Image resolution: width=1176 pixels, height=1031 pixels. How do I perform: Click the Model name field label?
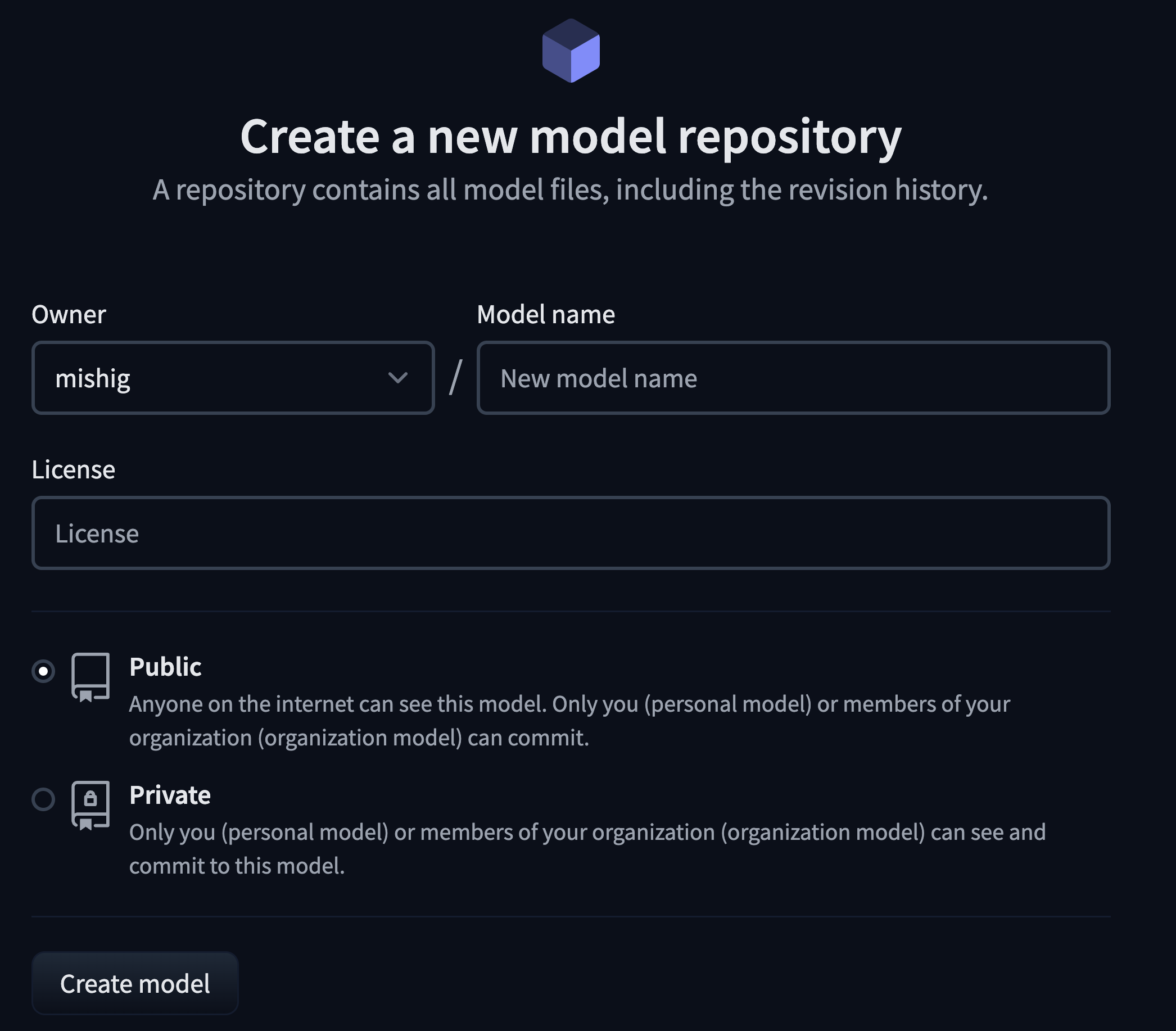coord(545,315)
